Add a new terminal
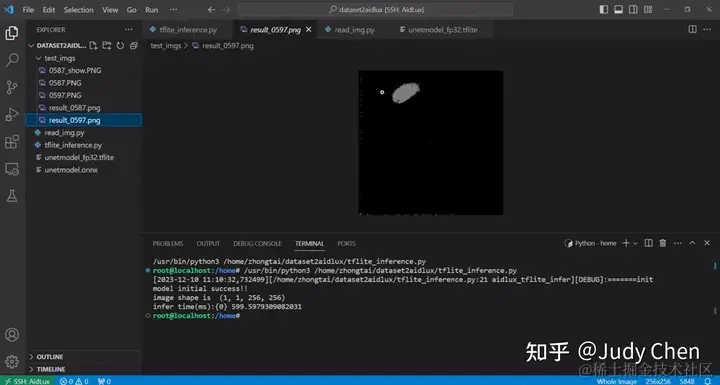The image size is (720, 385). click(x=625, y=243)
